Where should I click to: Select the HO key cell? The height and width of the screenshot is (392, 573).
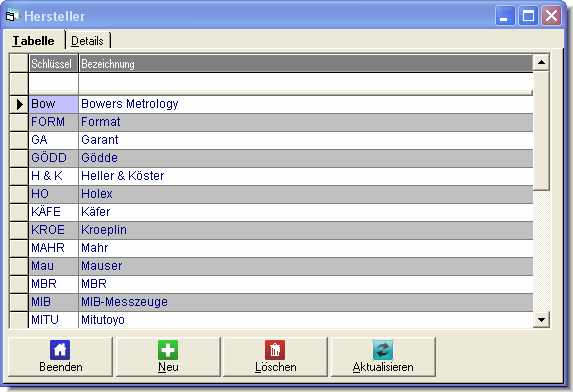[x=53, y=194]
